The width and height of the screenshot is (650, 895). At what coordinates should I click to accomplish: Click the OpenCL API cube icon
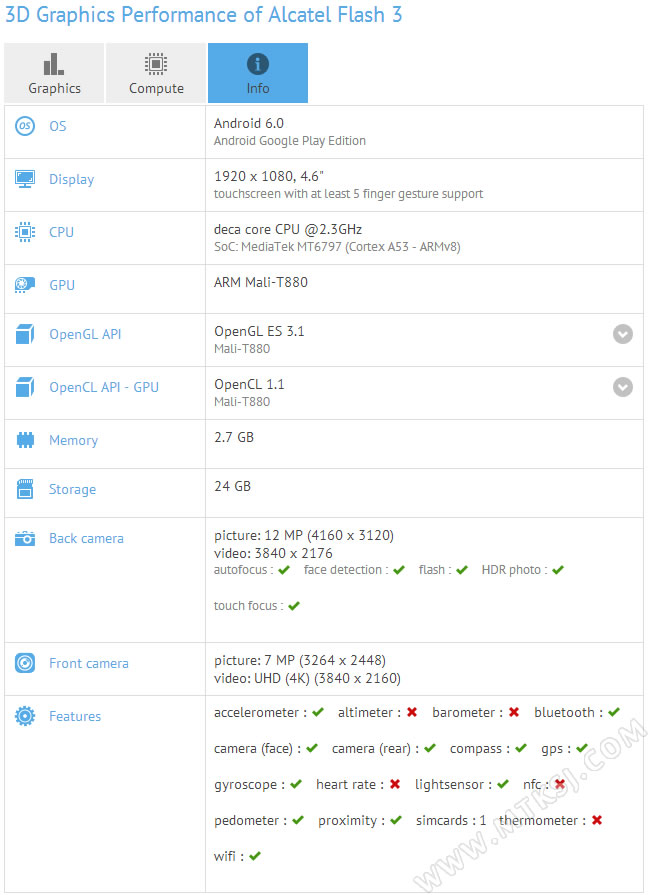point(25,387)
